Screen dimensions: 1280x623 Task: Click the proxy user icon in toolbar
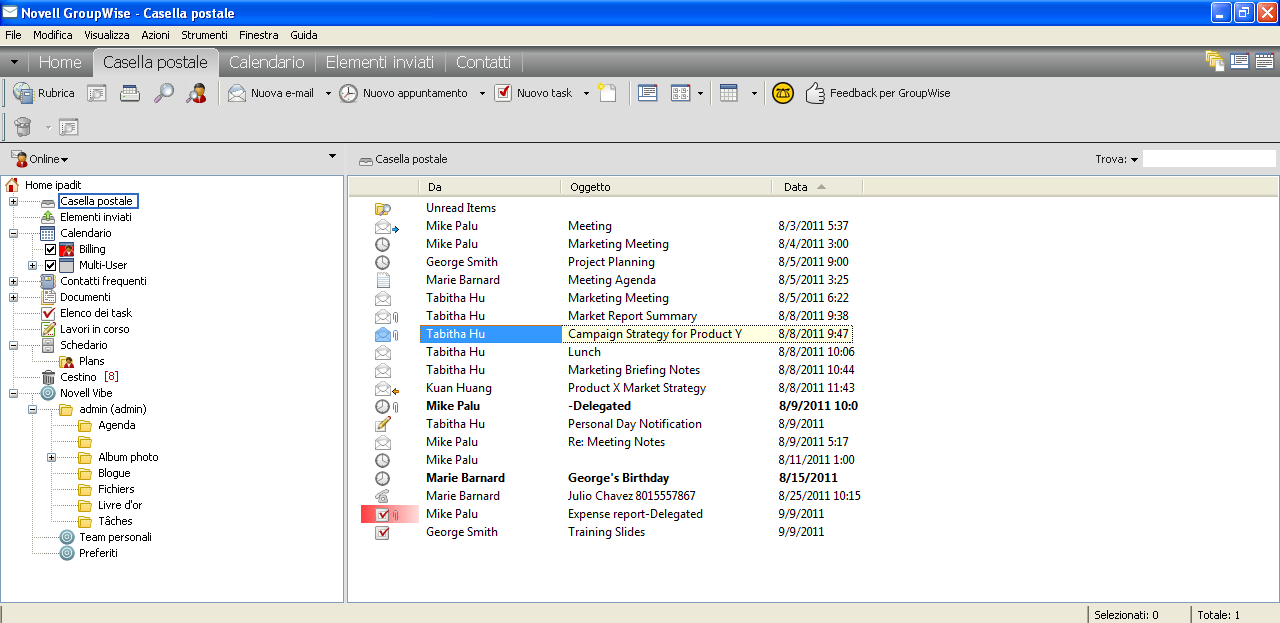(x=196, y=93)
